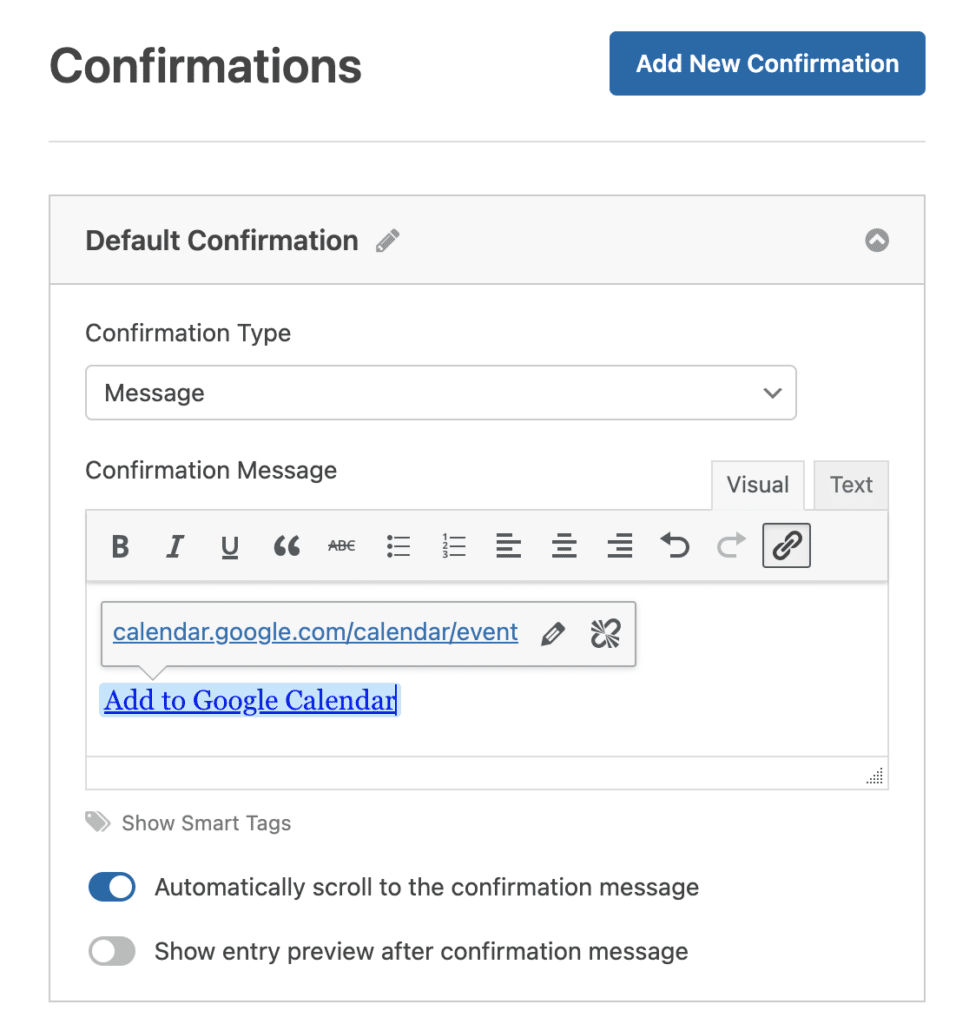
Task: Switch to the Text editor tab
Action: click(851, 485)
